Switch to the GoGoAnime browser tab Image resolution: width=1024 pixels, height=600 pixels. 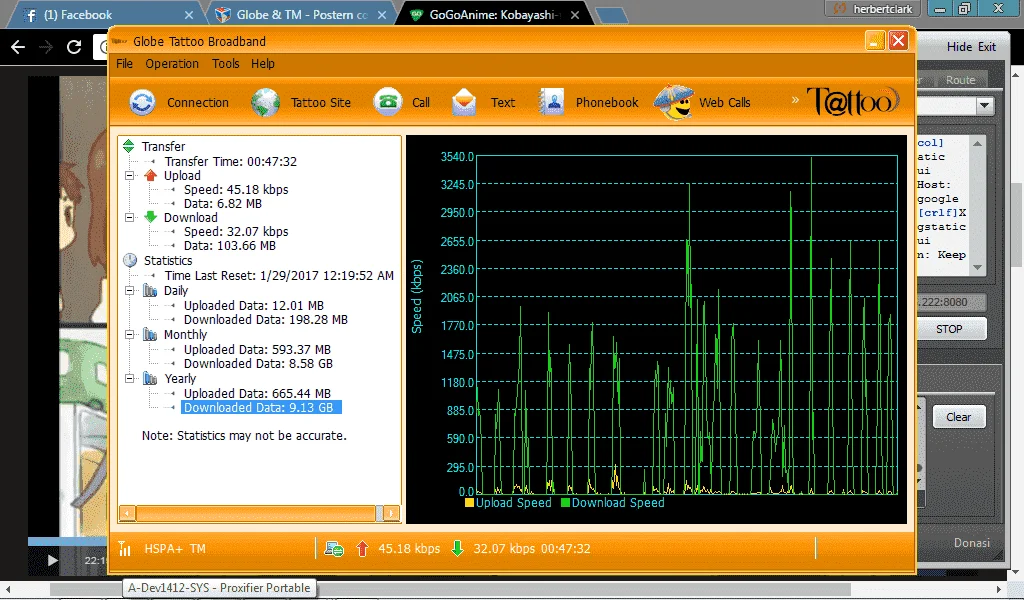(x=494, y=14)
